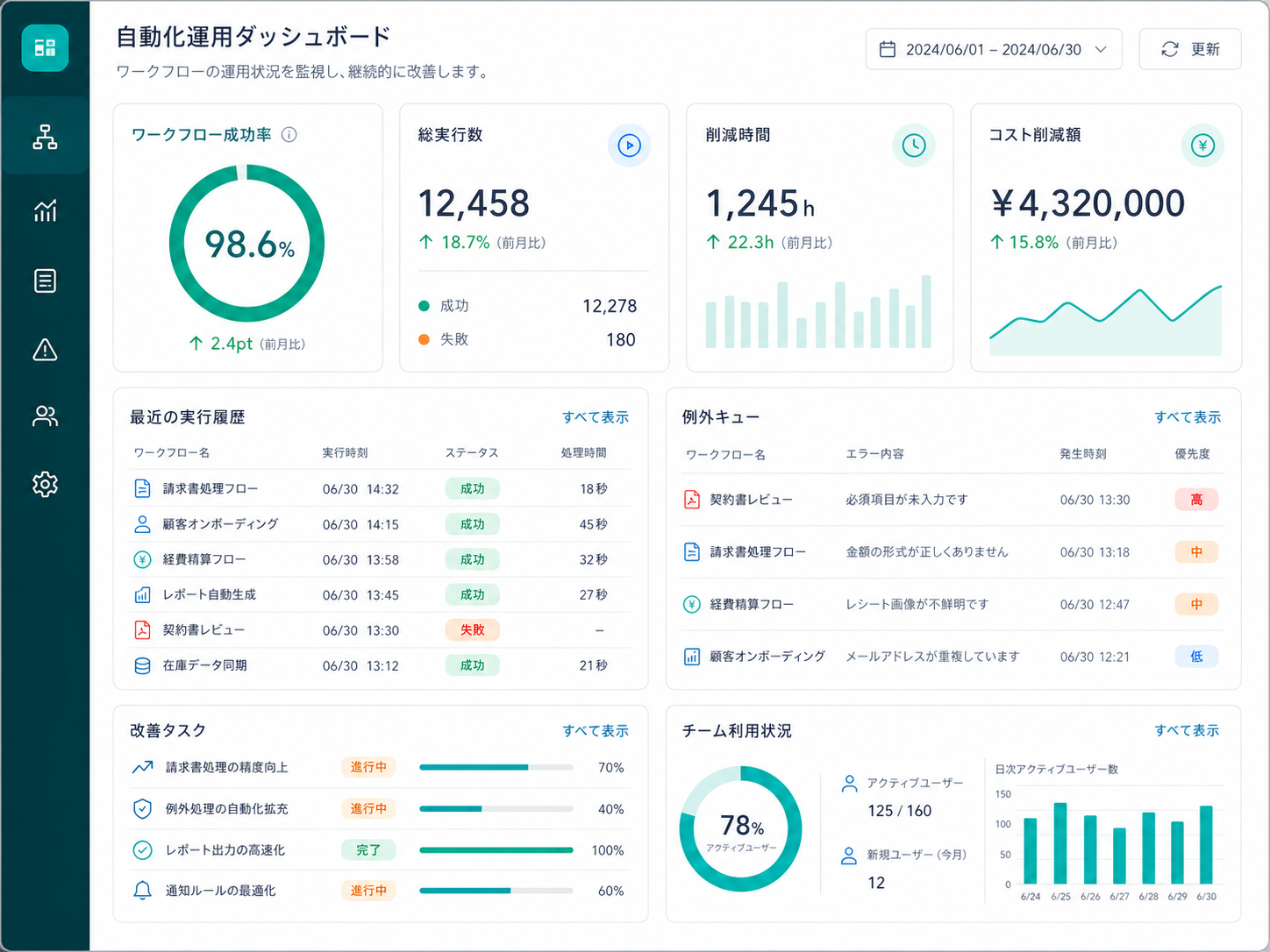This screenshot has height=952, width=1270.
Task: Open the alert warning triangle sidebar icon
Action: click(x=45, y=350)
